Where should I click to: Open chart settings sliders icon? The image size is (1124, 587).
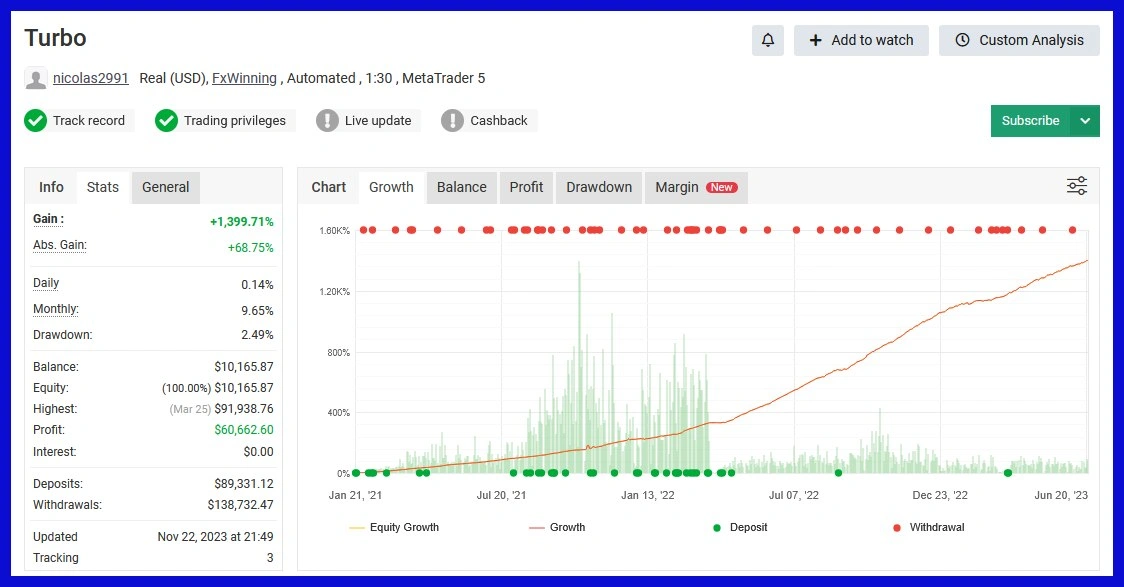(x=1076, y=186)
